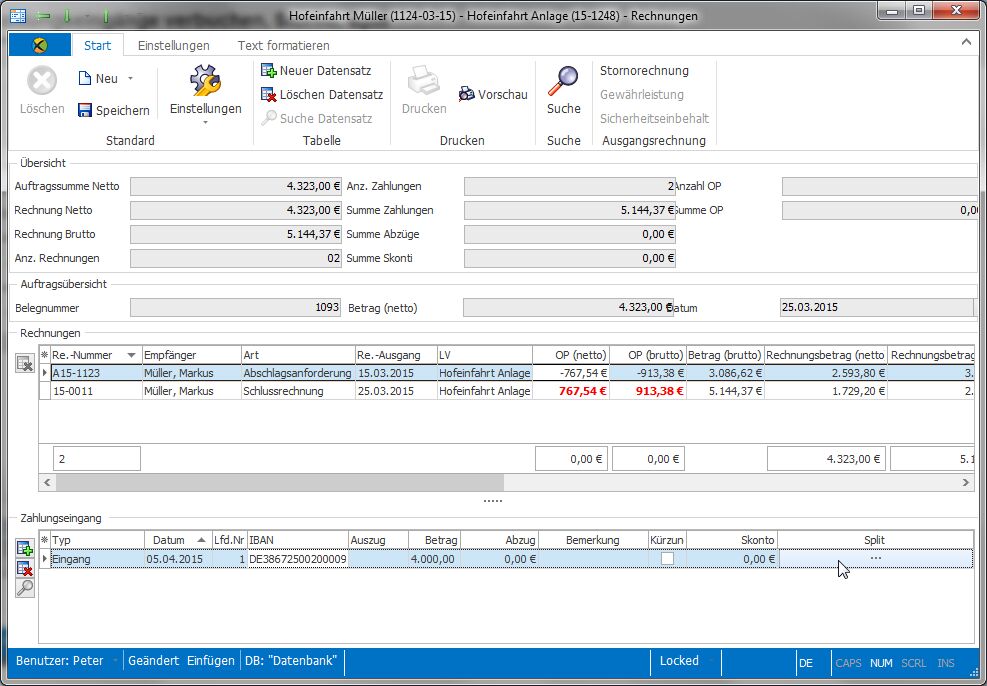
Task: Open the application menu orb button
Action: coord(40,45)
